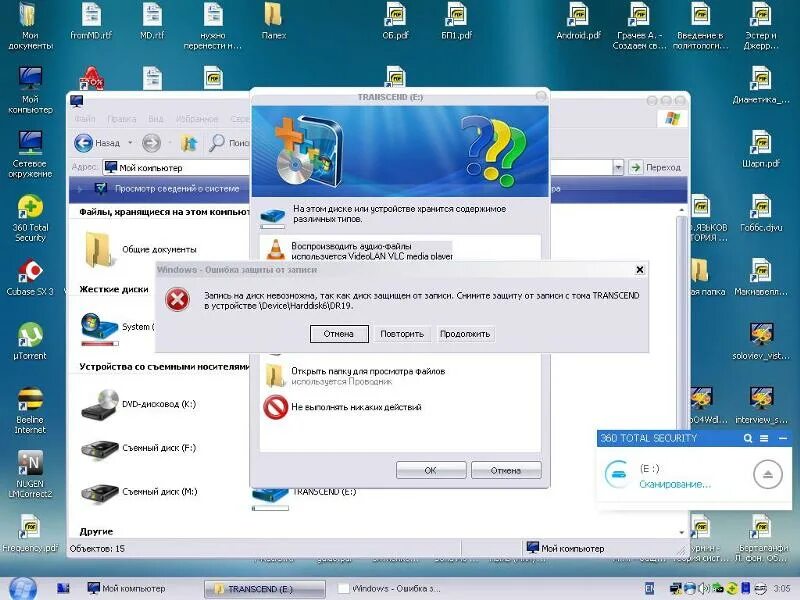Minimize the 360 Total Security popup
The width and height of the screenshot is (800, 600).
point(783,438)
